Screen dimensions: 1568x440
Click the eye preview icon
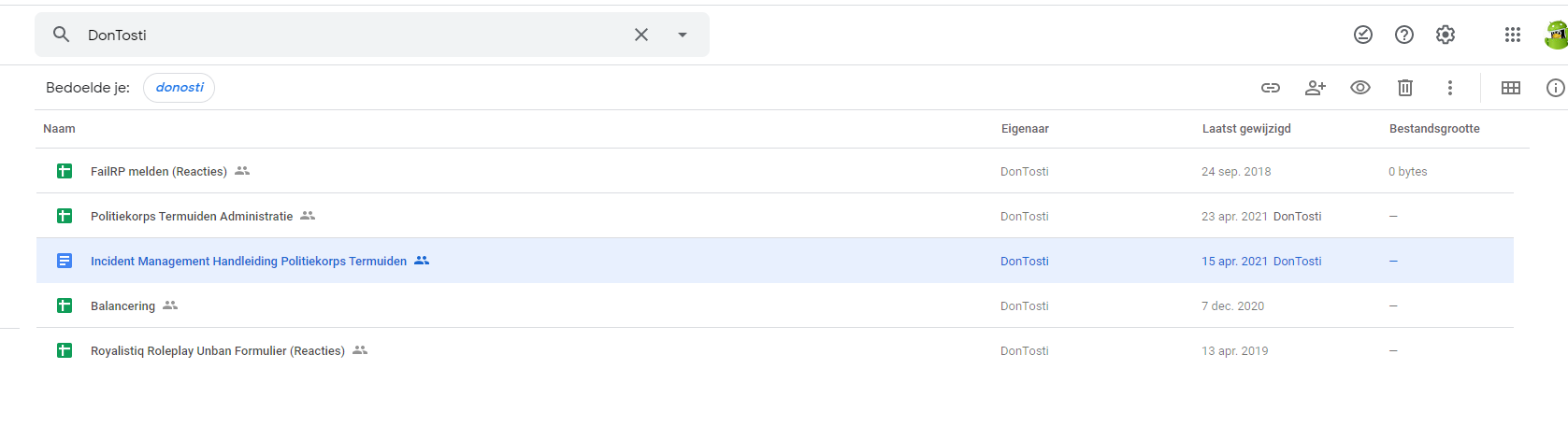[1359, 88]
